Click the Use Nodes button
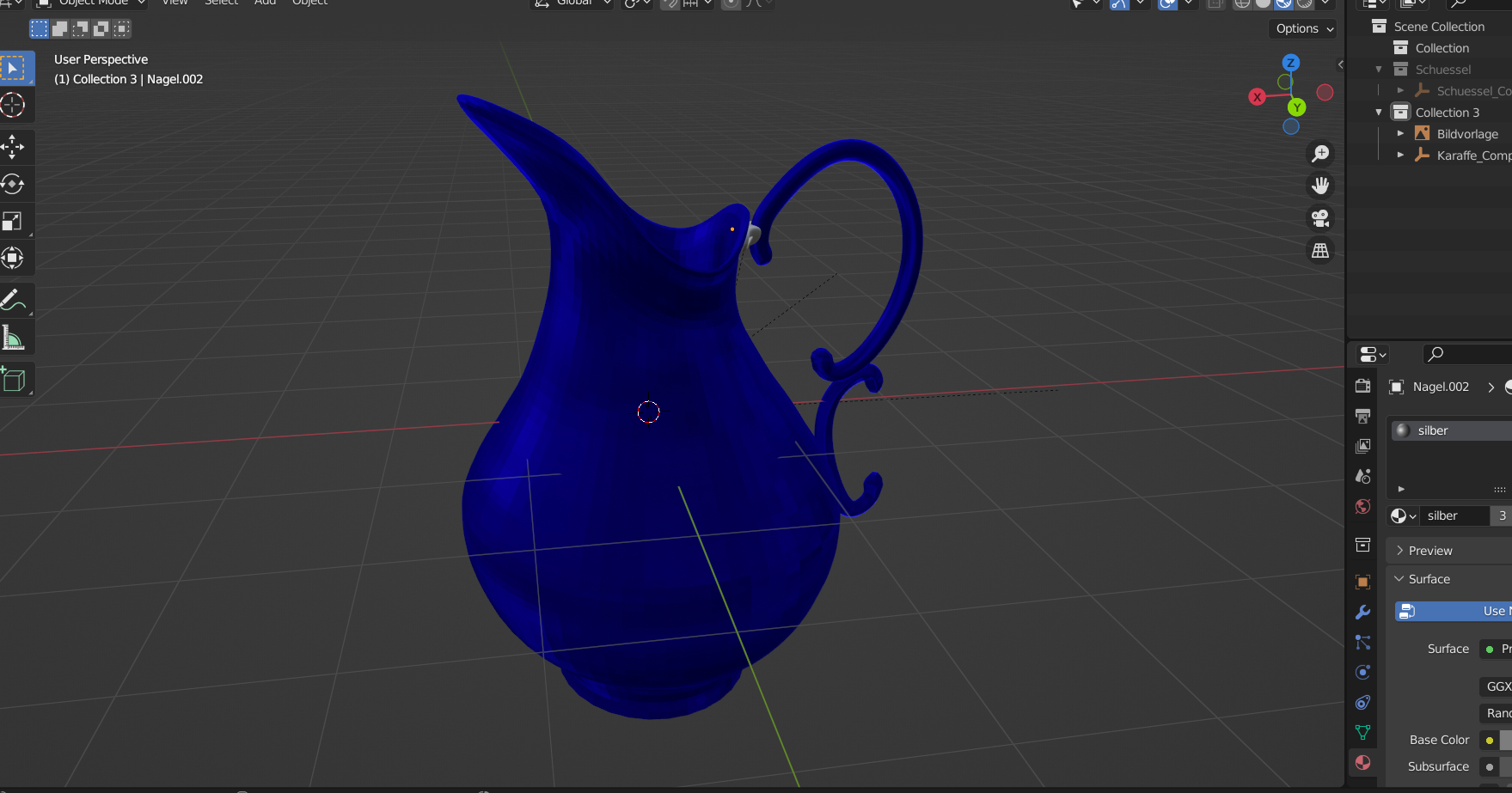1512x793 pixels. tap(1453, 611)
